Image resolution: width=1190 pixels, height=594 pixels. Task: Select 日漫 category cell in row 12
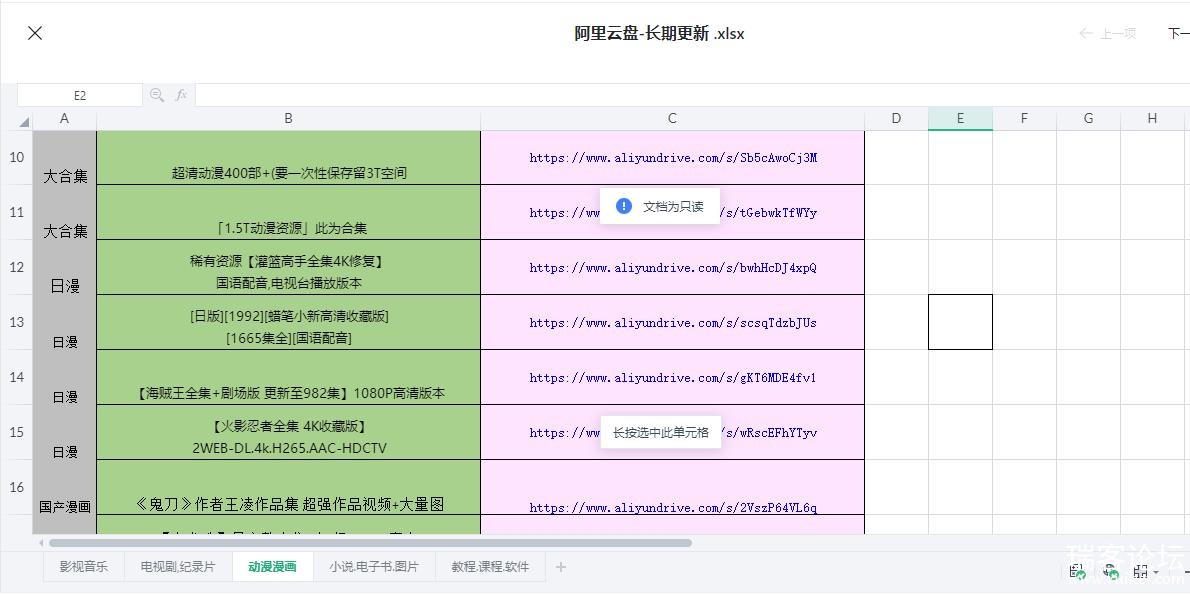coord(65,267)
